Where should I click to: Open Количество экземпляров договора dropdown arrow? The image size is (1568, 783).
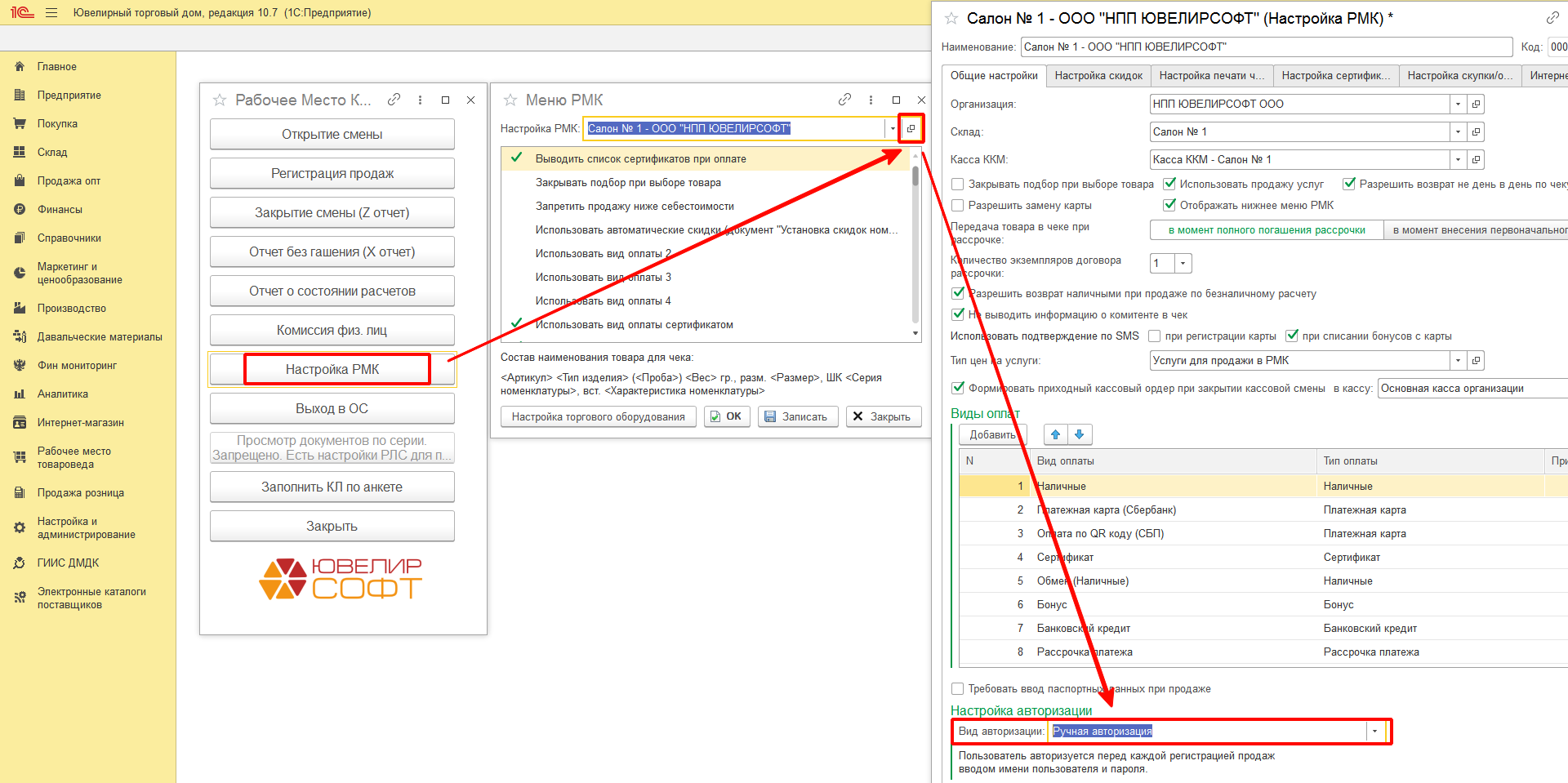[x=1183, y=263]
